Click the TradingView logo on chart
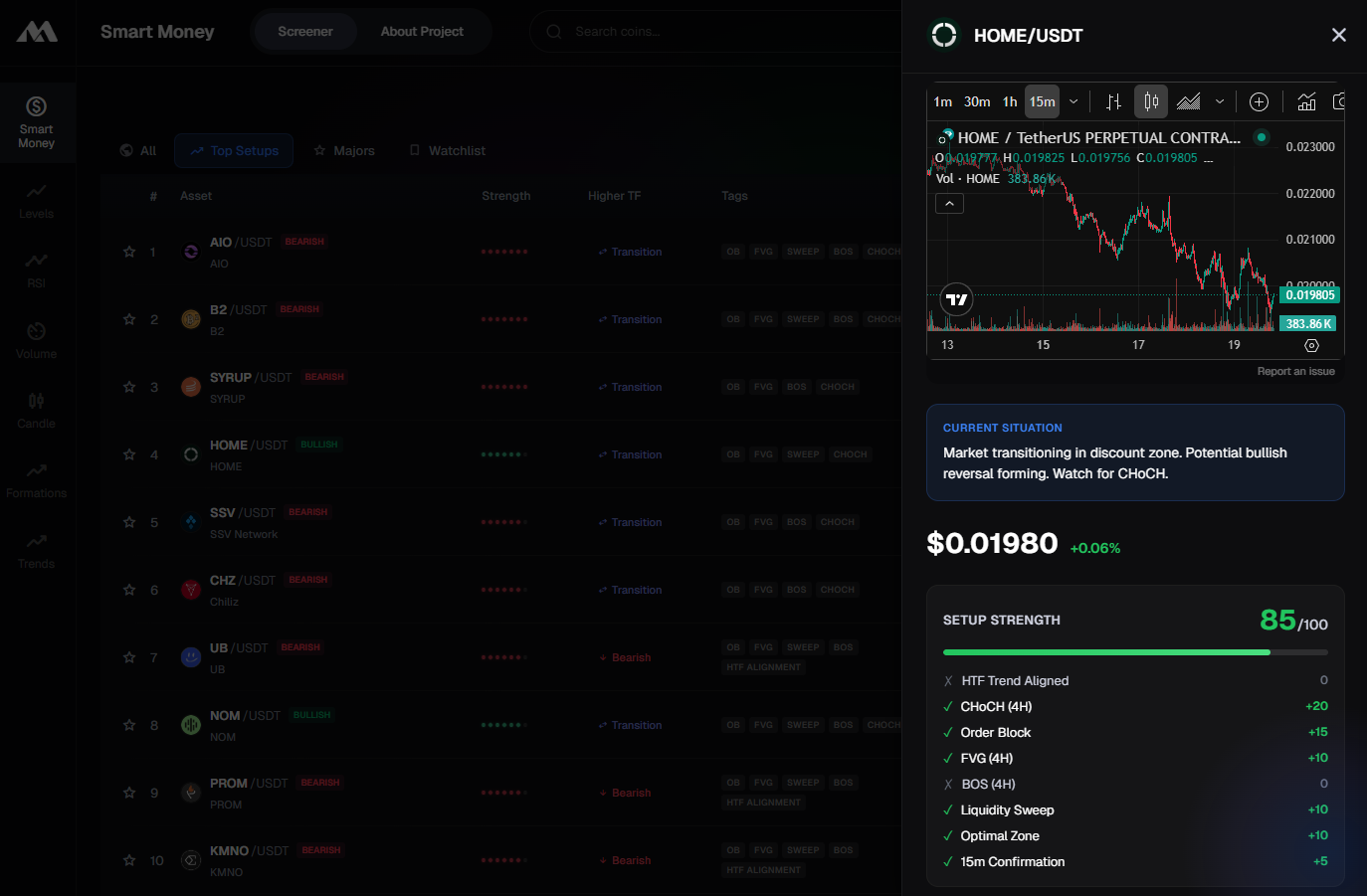The height and width of the screenshot is (896, 1367). [956, 299]
